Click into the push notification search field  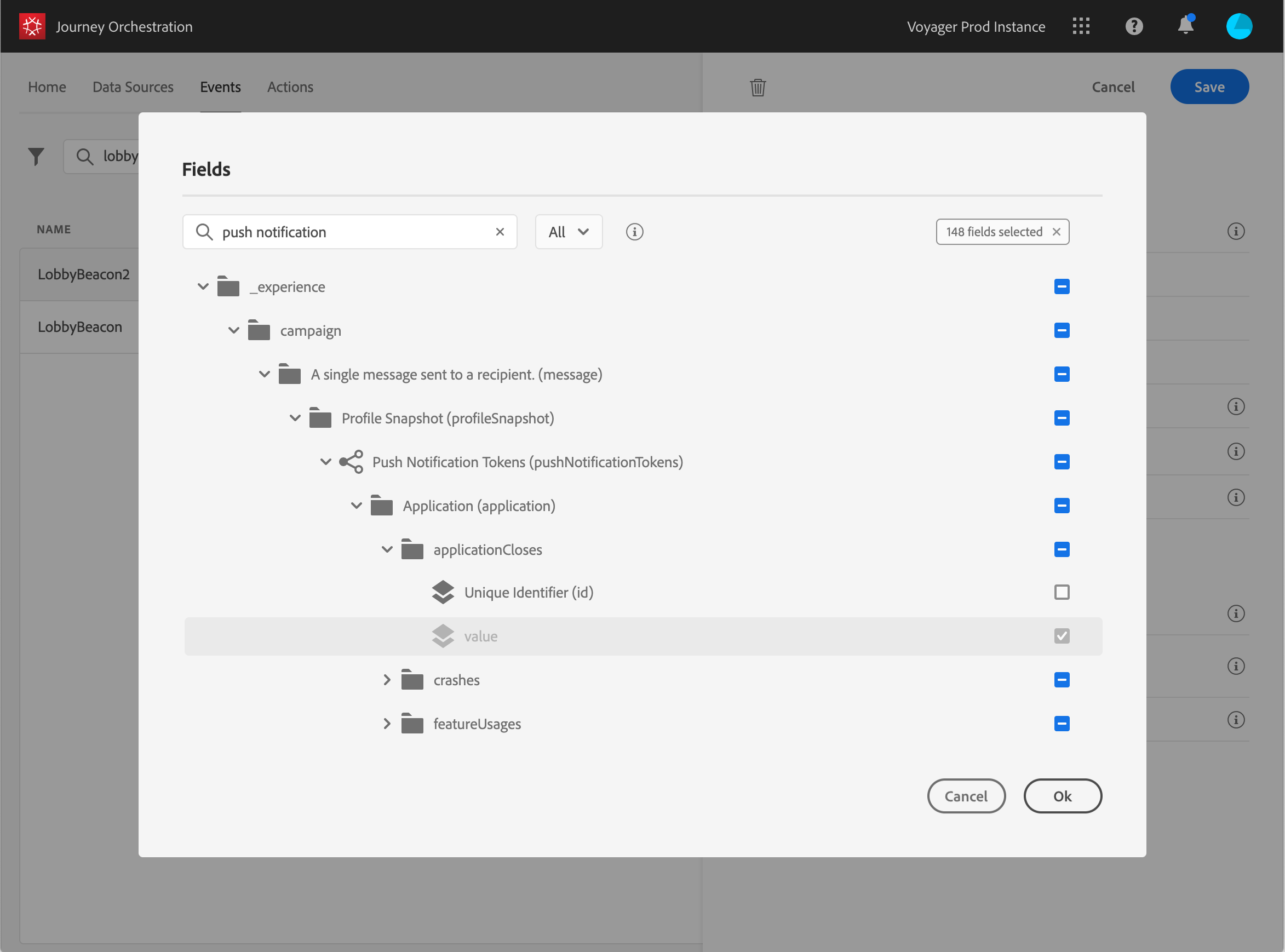tap(352, 232)
